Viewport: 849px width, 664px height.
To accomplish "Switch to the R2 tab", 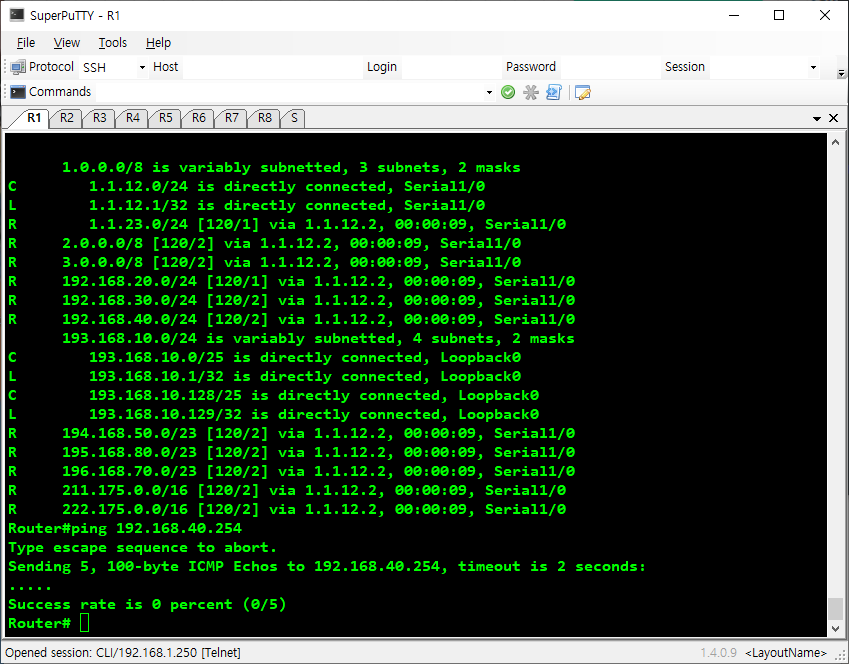I will [67, 118].
